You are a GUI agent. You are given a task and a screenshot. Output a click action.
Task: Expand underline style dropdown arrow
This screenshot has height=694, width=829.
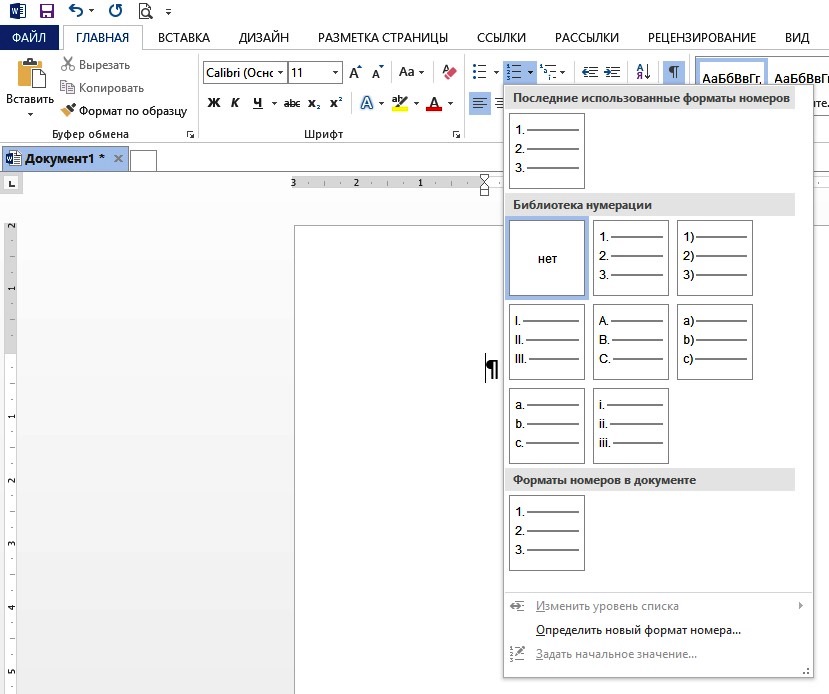[274, 103]
